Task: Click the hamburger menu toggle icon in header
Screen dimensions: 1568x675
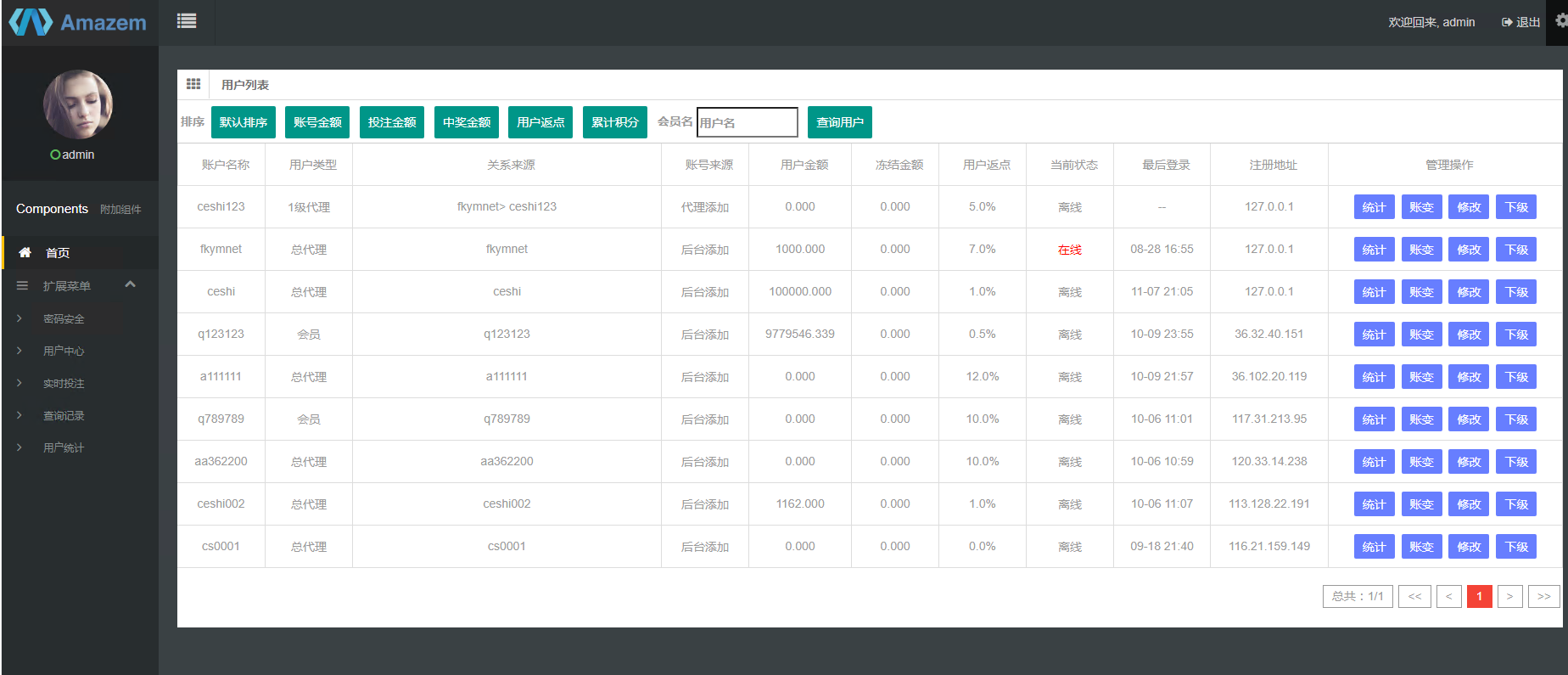Action: [187, 21]
